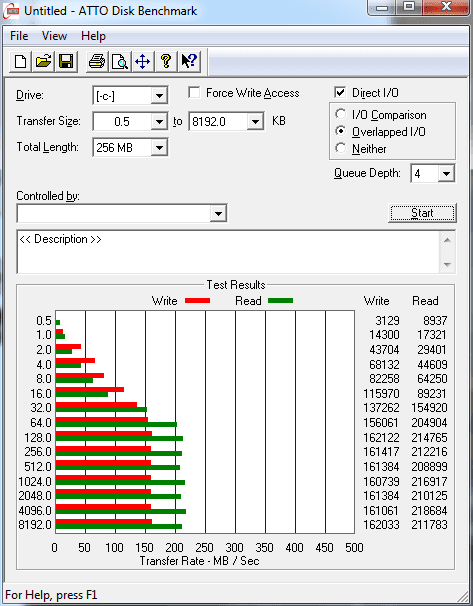
Task: Open a saved benchmark file icon
Action: (44, 61)
